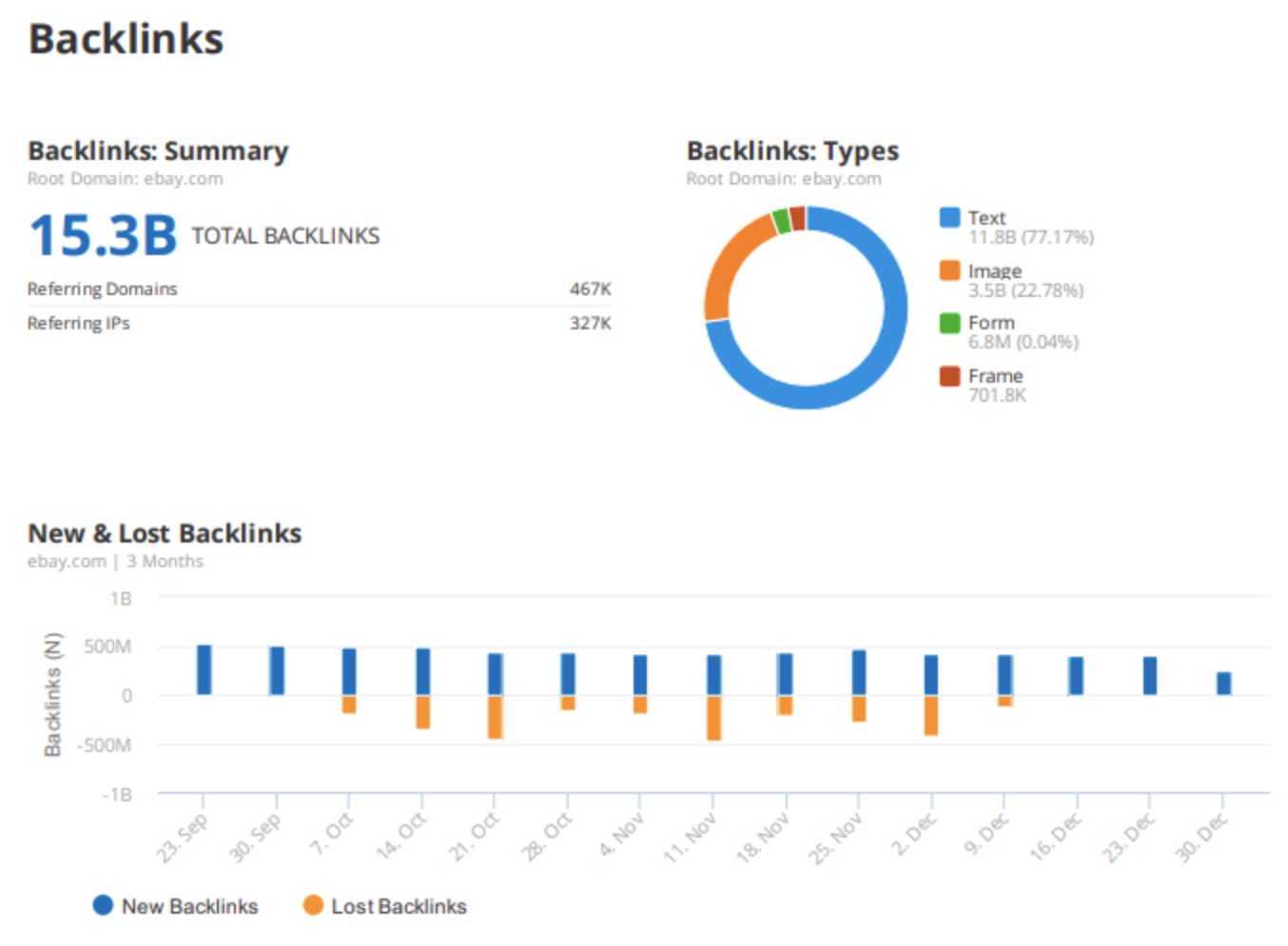
Task: Click the -500M y-axis label
Action: click(105, 745)
